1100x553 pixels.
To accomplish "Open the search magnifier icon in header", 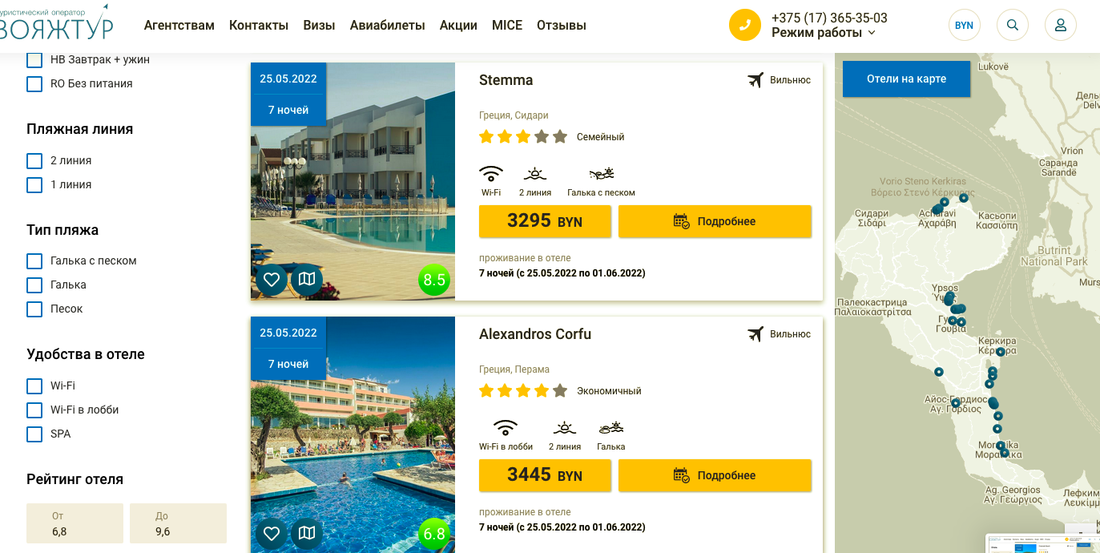I will [x=1012, y=25].
